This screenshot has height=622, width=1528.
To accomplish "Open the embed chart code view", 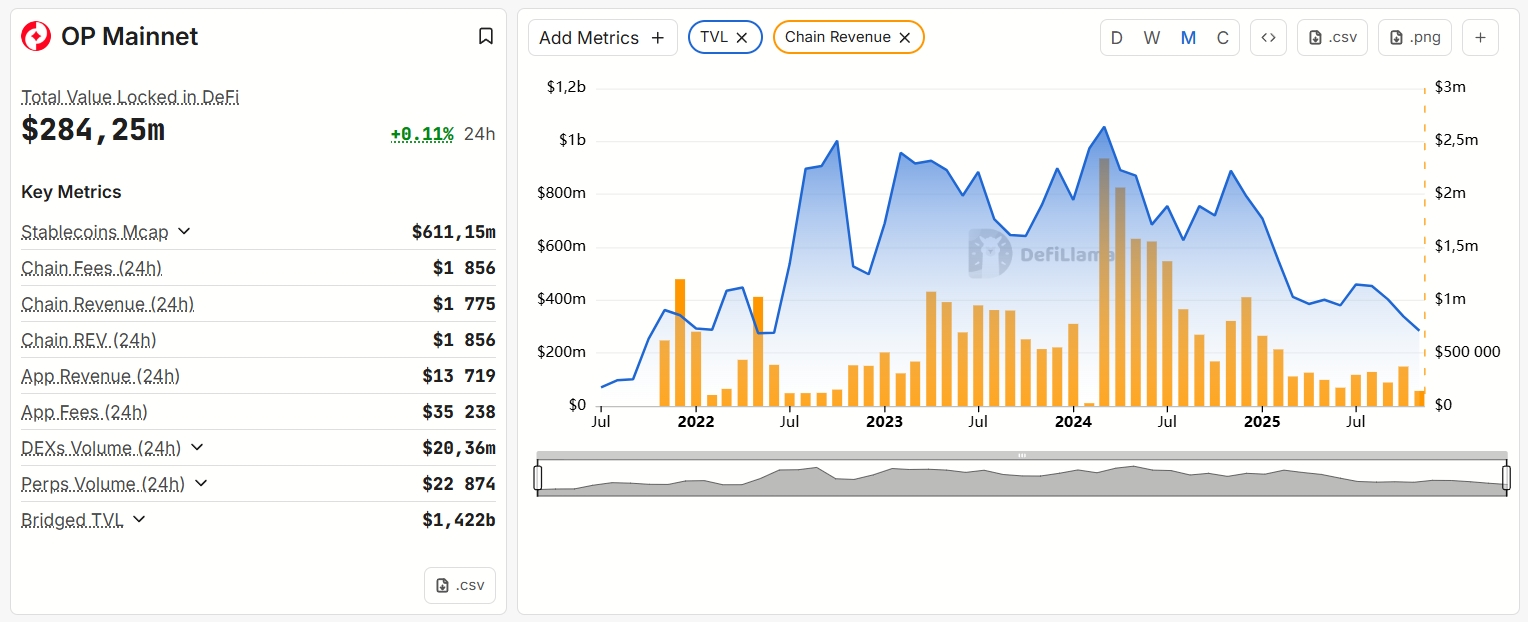I will 1268,37.
